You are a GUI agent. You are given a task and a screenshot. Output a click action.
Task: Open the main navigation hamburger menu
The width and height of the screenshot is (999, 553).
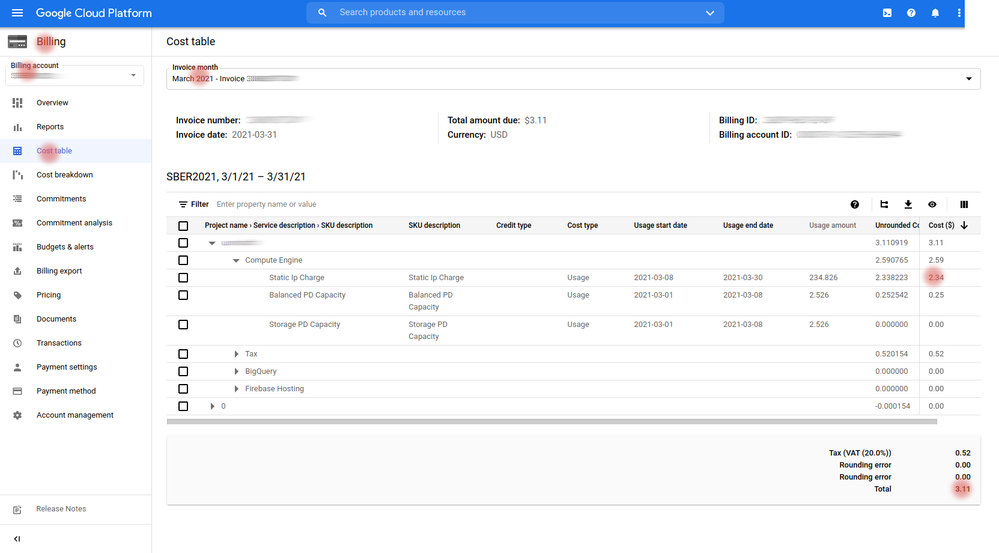click(17, 13)
